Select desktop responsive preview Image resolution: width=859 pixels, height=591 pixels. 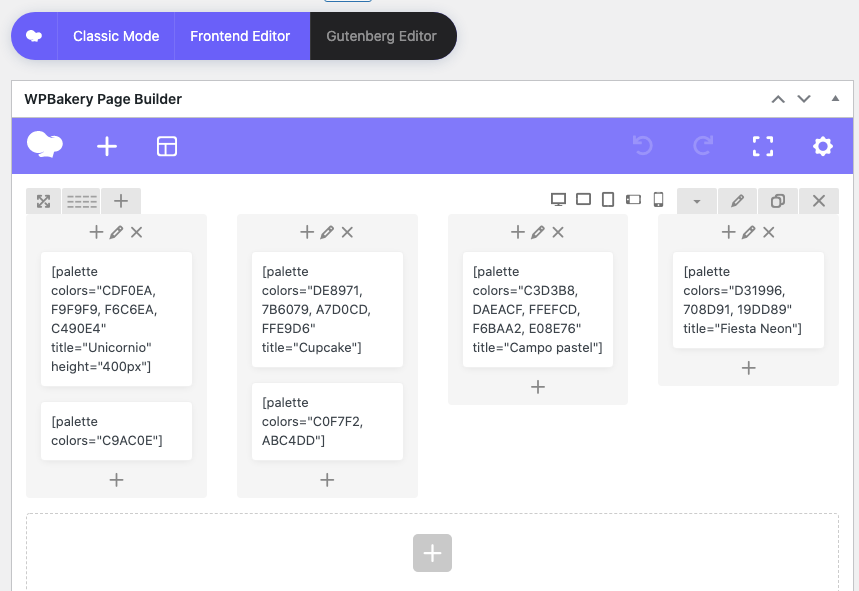point(558,199)
